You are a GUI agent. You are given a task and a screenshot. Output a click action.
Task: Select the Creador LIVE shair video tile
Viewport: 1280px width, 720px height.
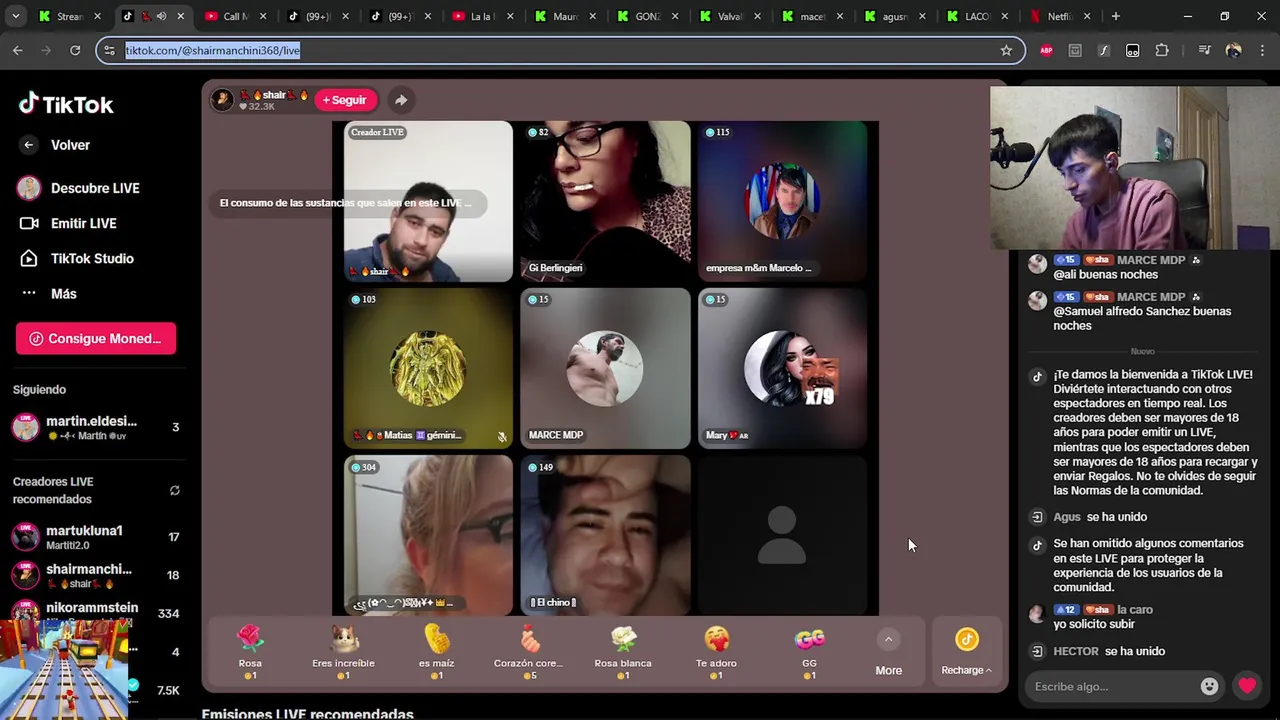[428, 202]
